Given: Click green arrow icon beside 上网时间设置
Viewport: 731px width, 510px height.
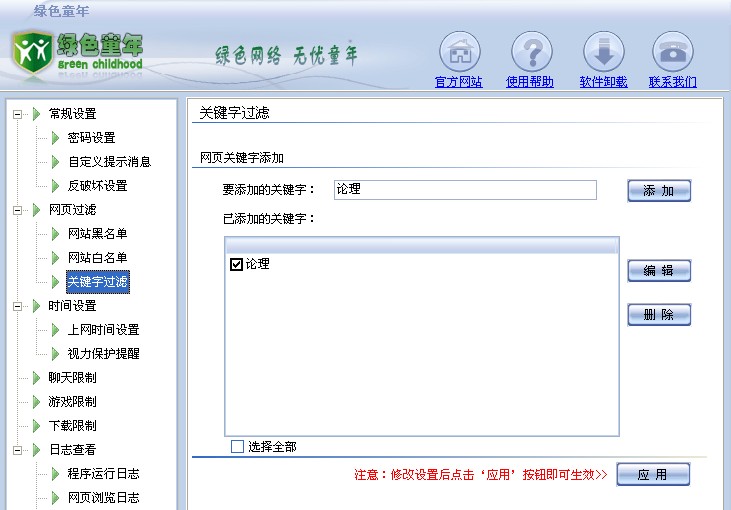Looking at the screenshot, I should tap(55, 330).
